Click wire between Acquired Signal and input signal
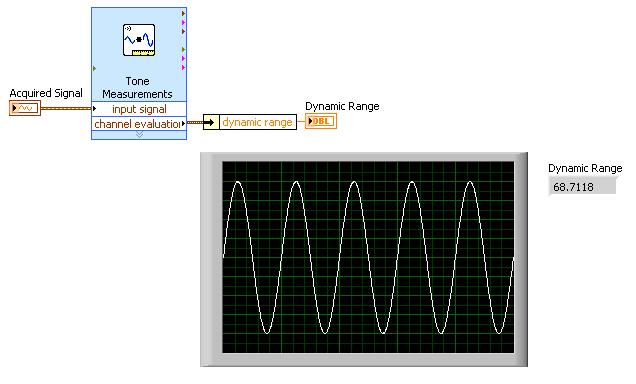 coord(66,108)
